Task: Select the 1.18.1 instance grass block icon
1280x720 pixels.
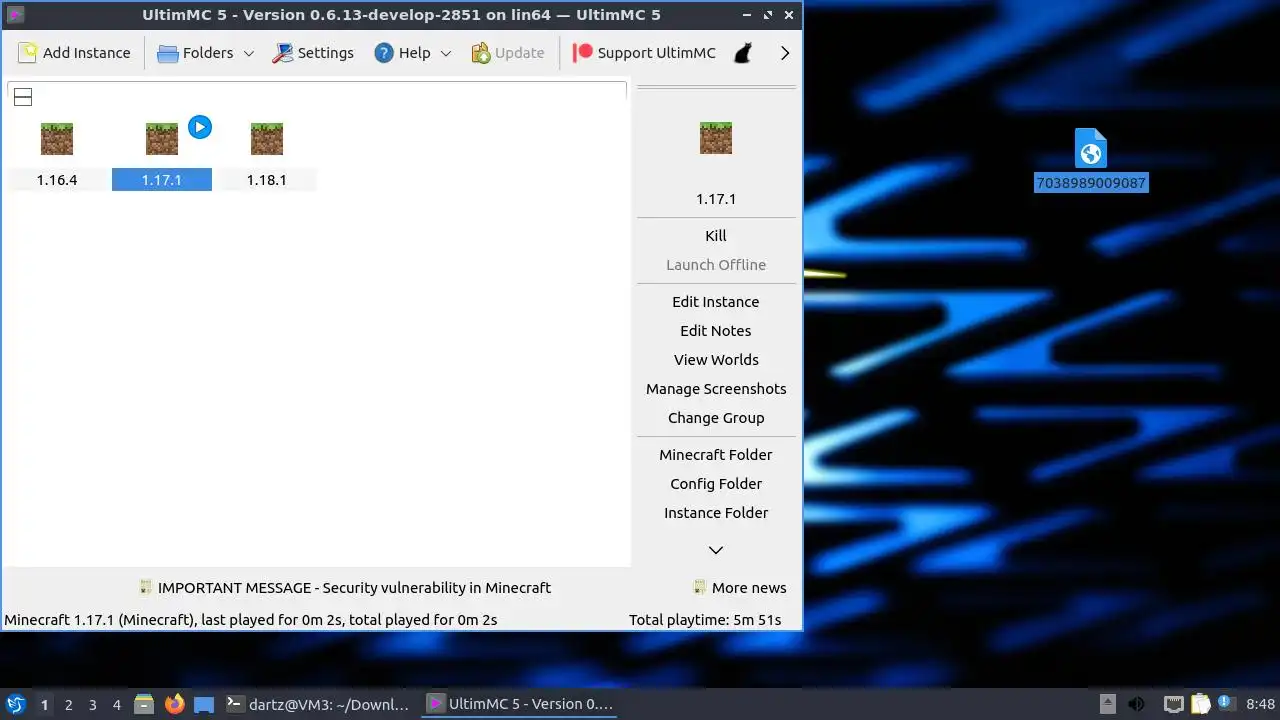Action: click(x=267, y=138)
